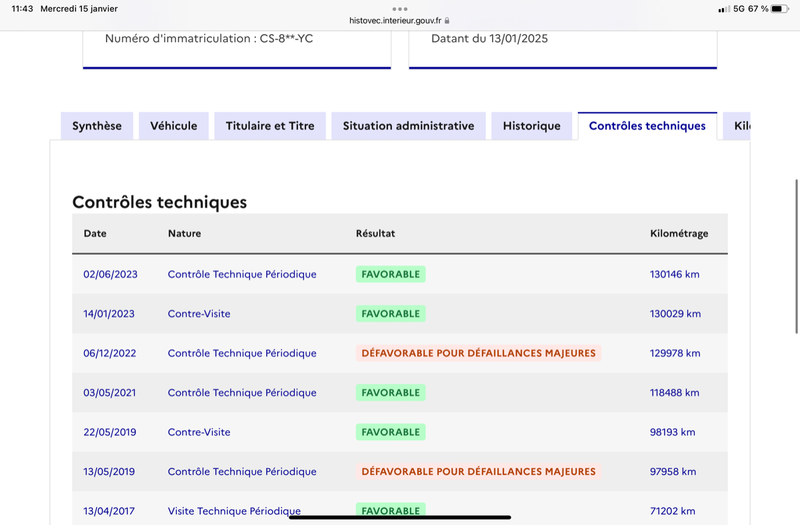The width and height of the screenshot is (800, 525).
Task: Tap the 5G network indicator
Action: [739, 9]
